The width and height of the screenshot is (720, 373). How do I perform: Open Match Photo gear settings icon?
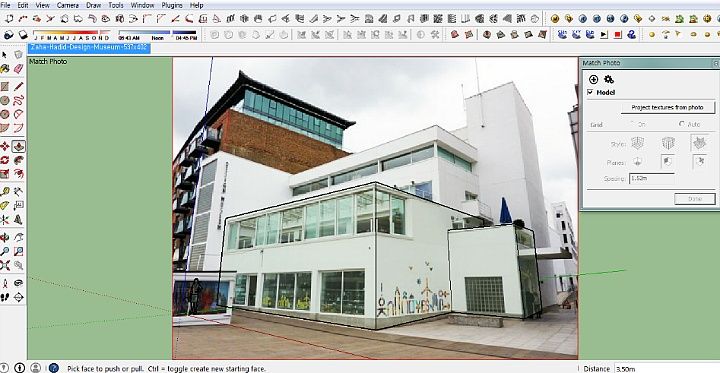click(x=609, y=79)
